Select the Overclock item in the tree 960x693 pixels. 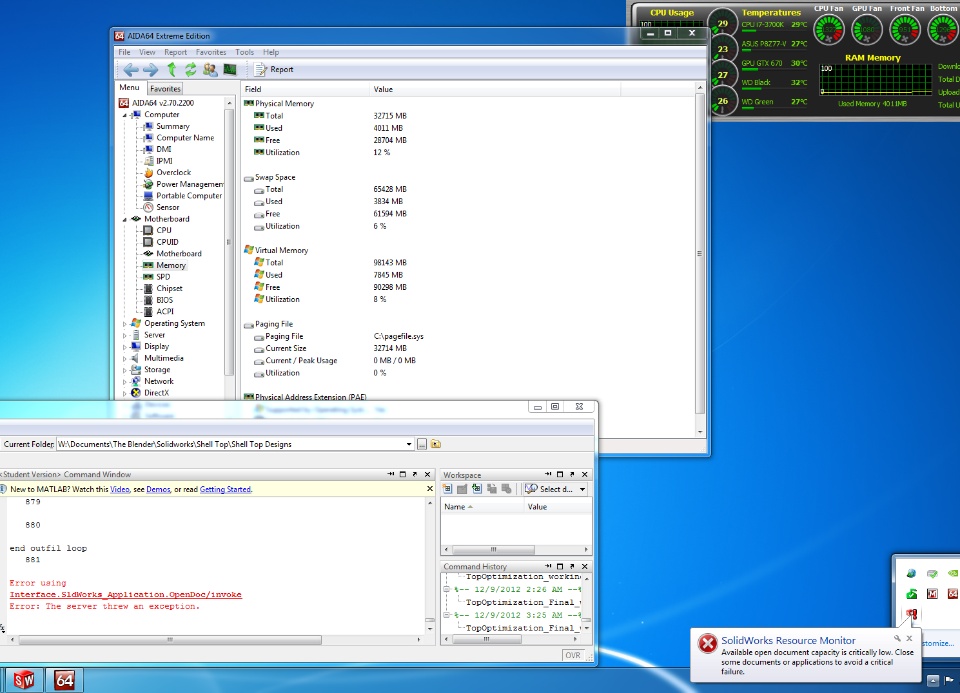[x=173, y=173]
